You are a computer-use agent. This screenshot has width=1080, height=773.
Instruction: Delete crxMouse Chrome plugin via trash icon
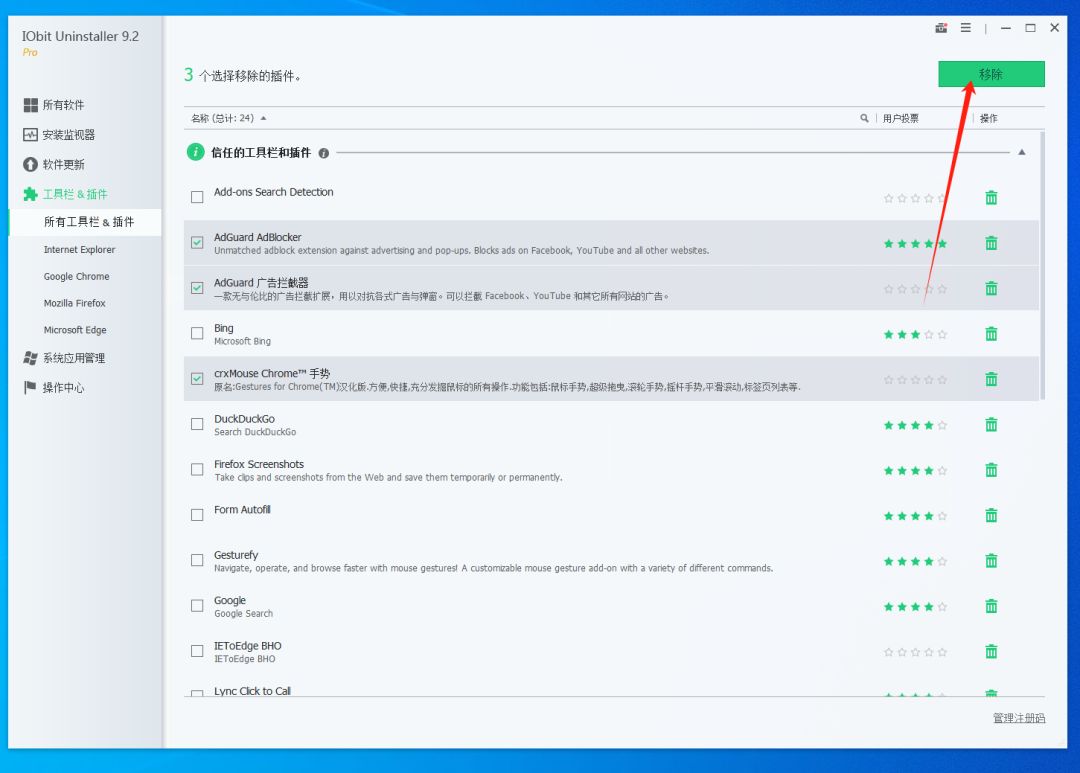pyautogui.click(x=991, y=380)
